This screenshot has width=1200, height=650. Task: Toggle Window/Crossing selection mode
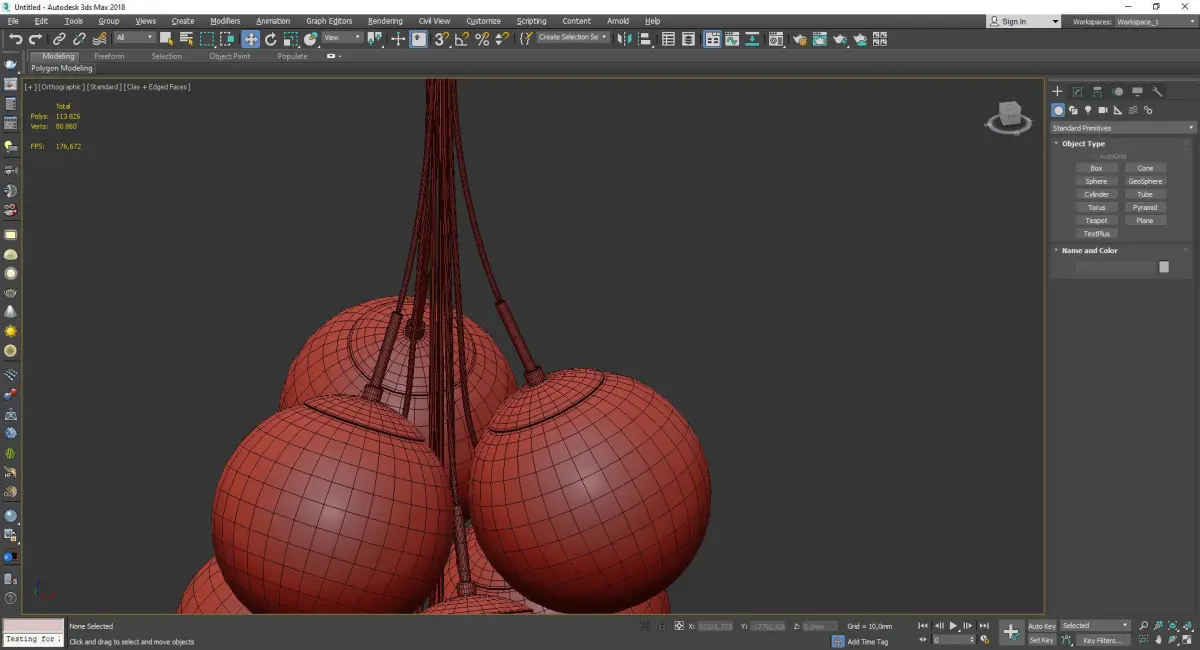click(x=227, y=39)
